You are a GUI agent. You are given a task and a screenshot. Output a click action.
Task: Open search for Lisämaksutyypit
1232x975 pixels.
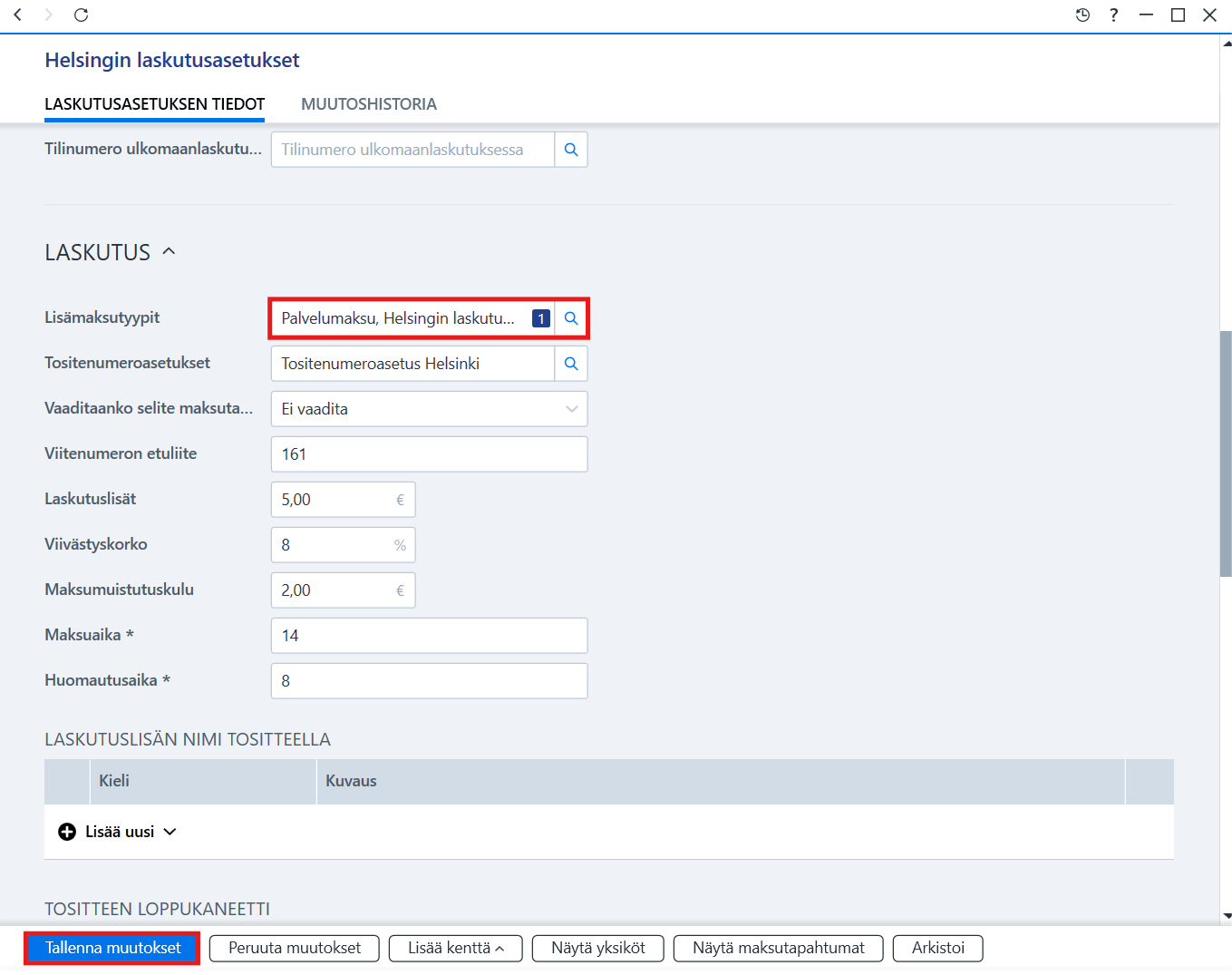pyautogui.click(x=571, y=318)
